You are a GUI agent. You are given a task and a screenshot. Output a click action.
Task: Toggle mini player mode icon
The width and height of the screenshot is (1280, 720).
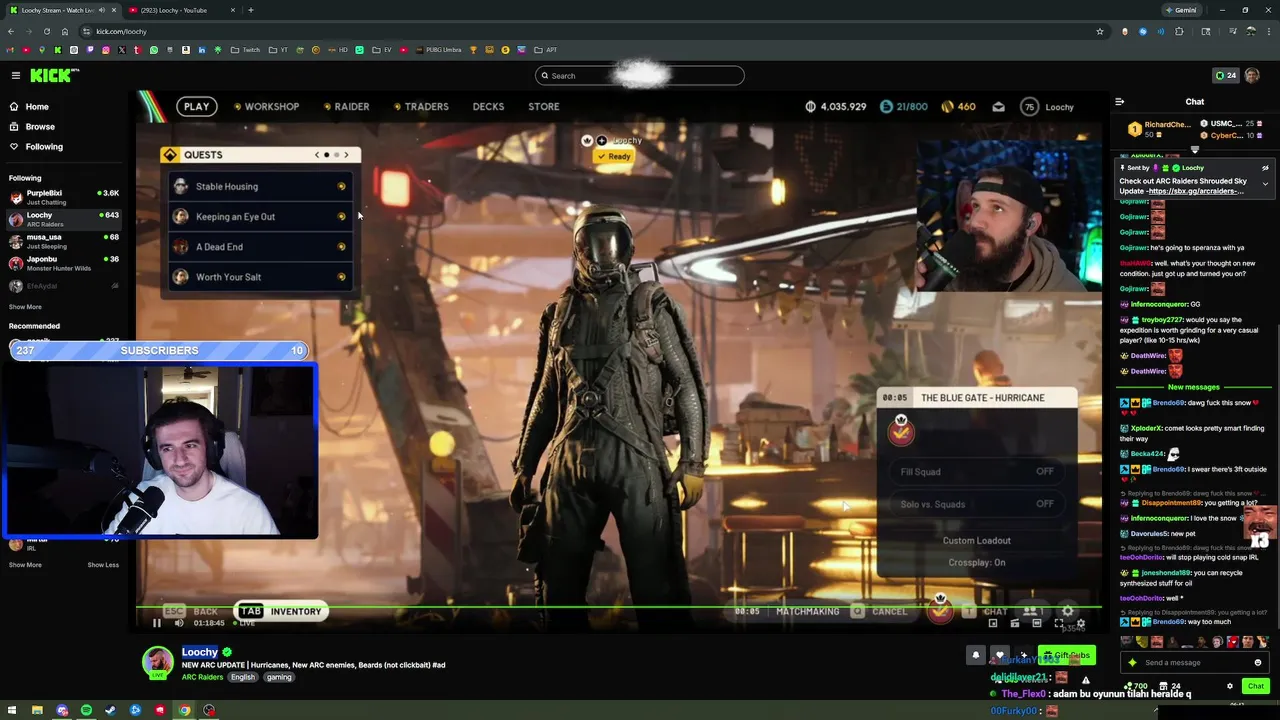pyautogui.click(x=993, y=623)
